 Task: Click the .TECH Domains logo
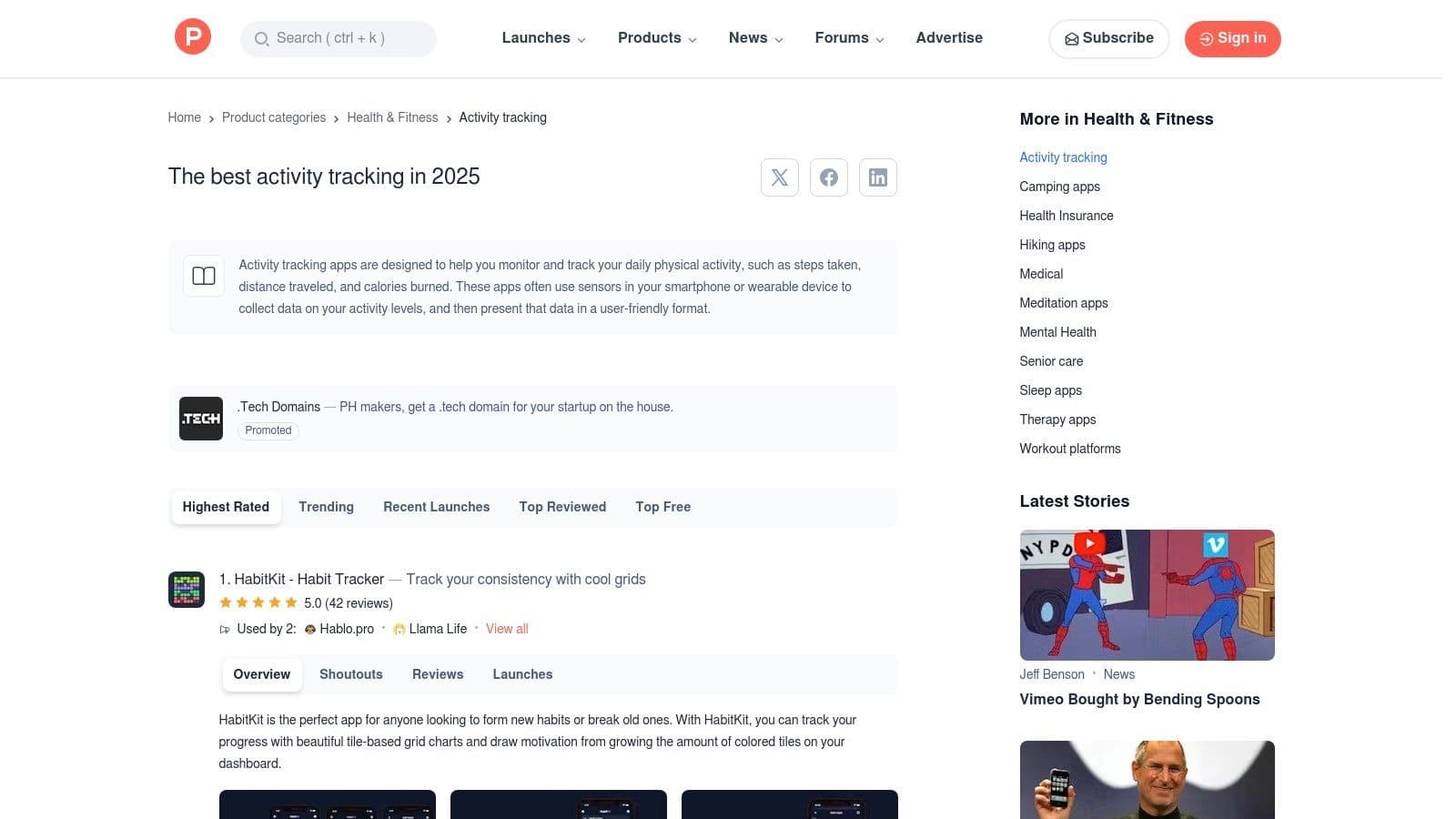click(201, 419)
